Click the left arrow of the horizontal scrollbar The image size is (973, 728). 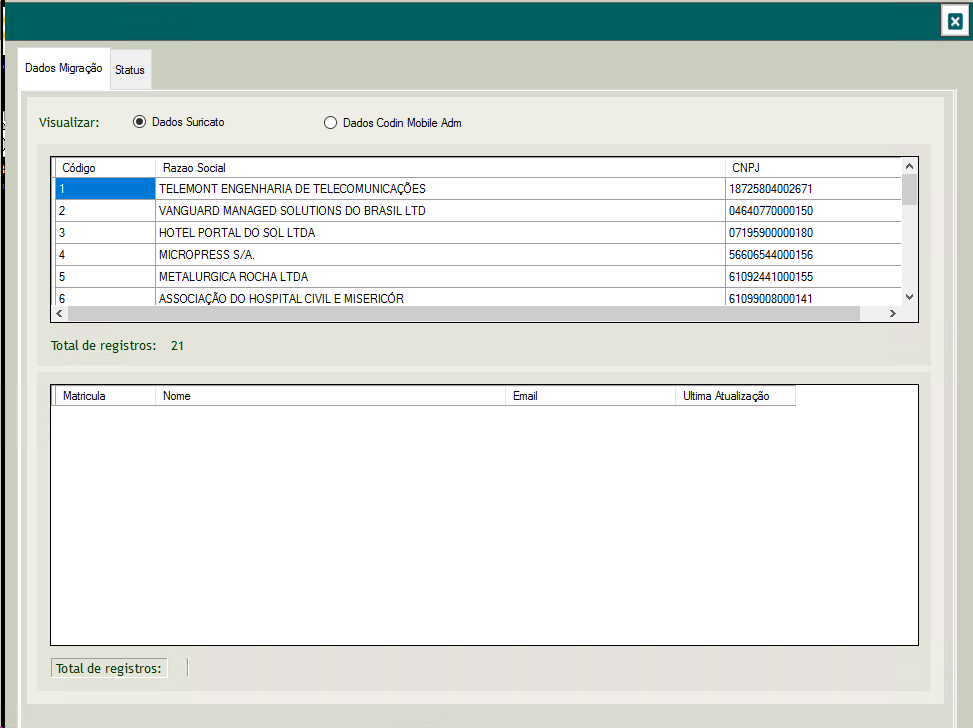point(60,313)
